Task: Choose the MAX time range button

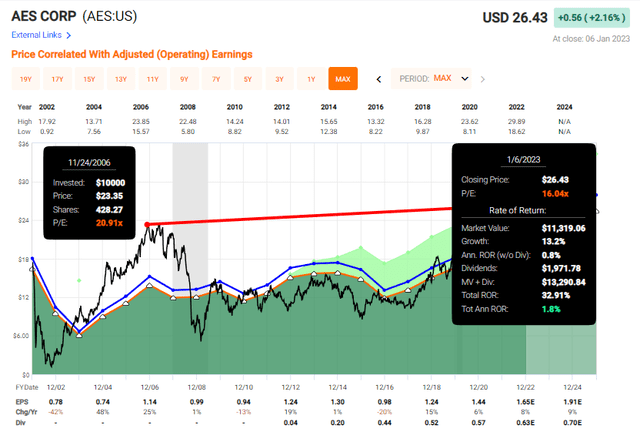Action: click(343, 79)
